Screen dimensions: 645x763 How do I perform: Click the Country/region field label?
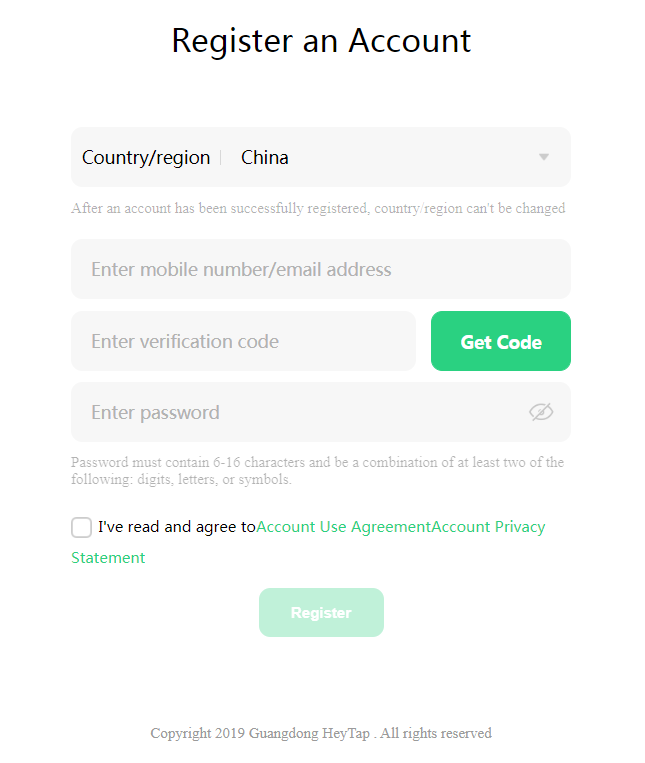[x=146, y=157]
